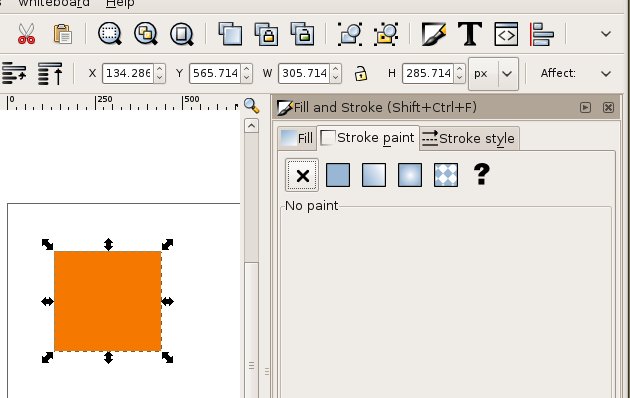Click the Paste clipboard icon

(x=63, y=34)
